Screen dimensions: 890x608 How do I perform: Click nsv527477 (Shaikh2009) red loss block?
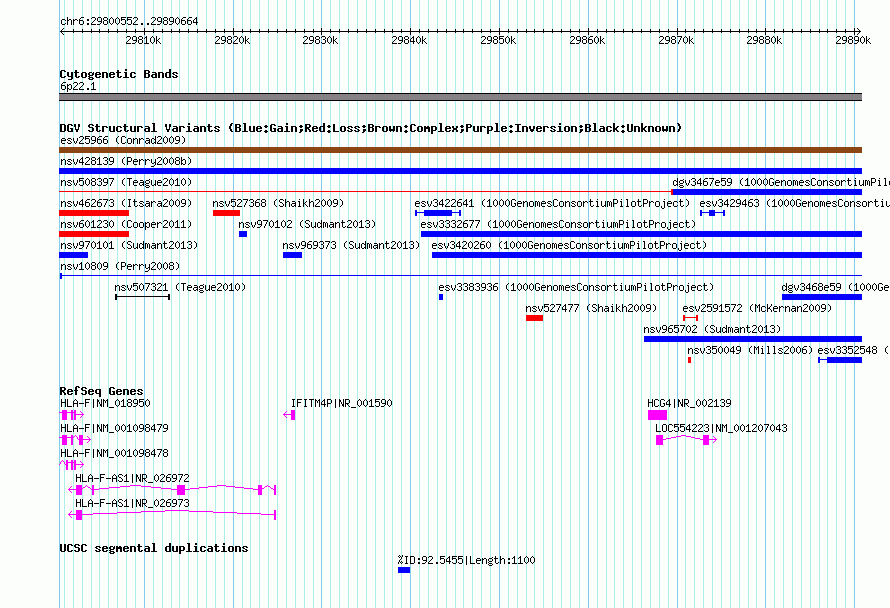tap(534, 318)
